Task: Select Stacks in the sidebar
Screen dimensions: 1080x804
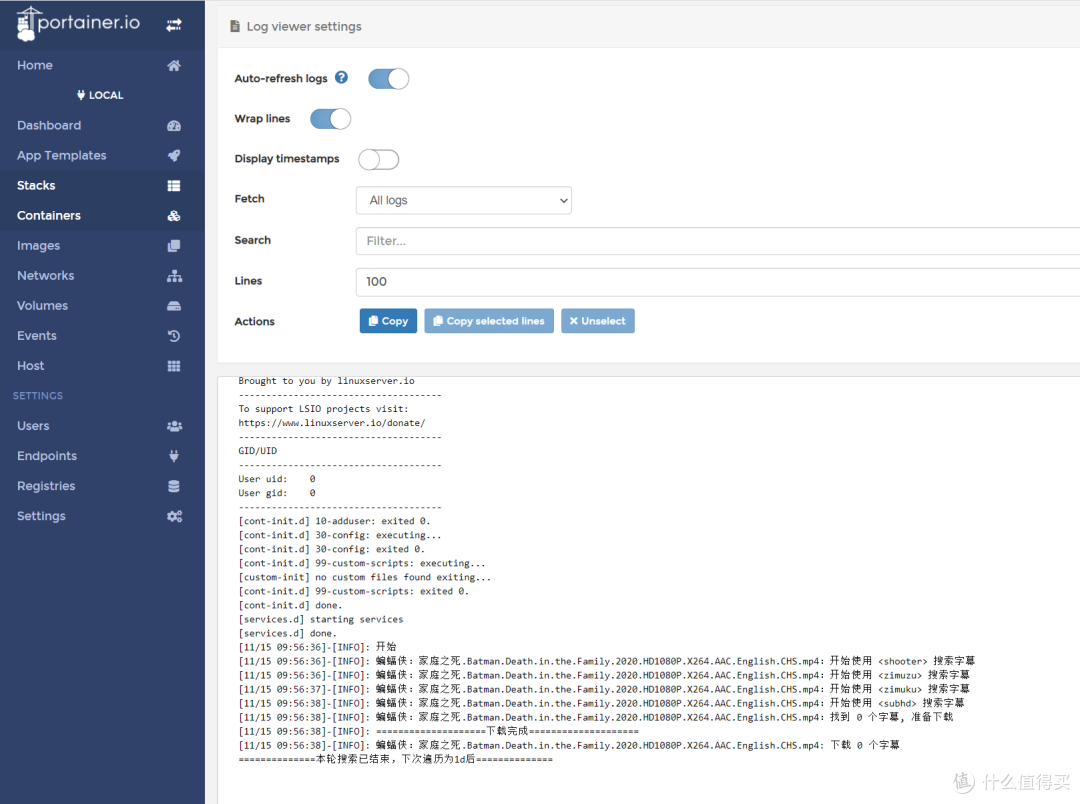Action: [102, 185]
